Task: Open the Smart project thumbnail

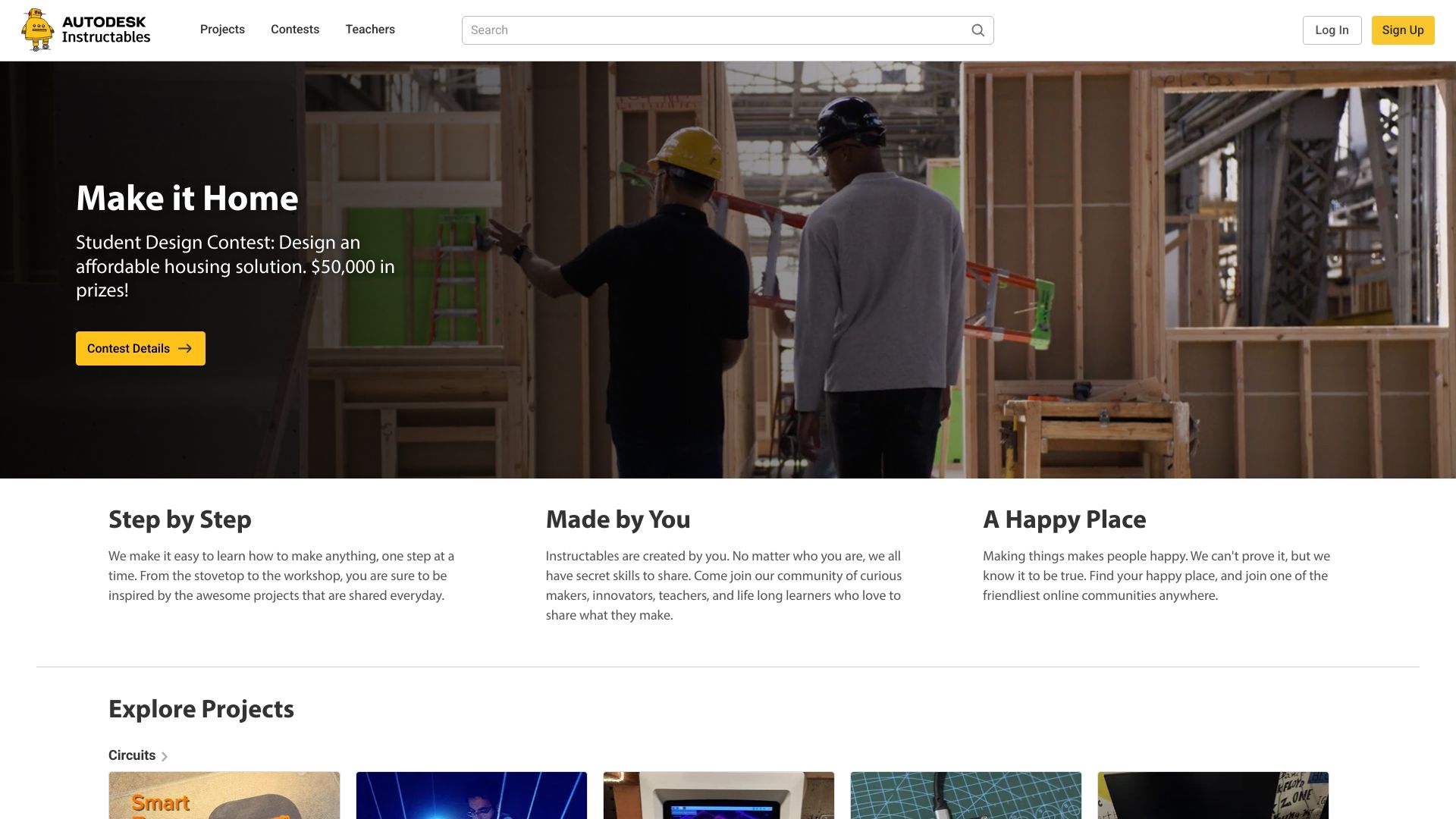Action: point(224,795)
